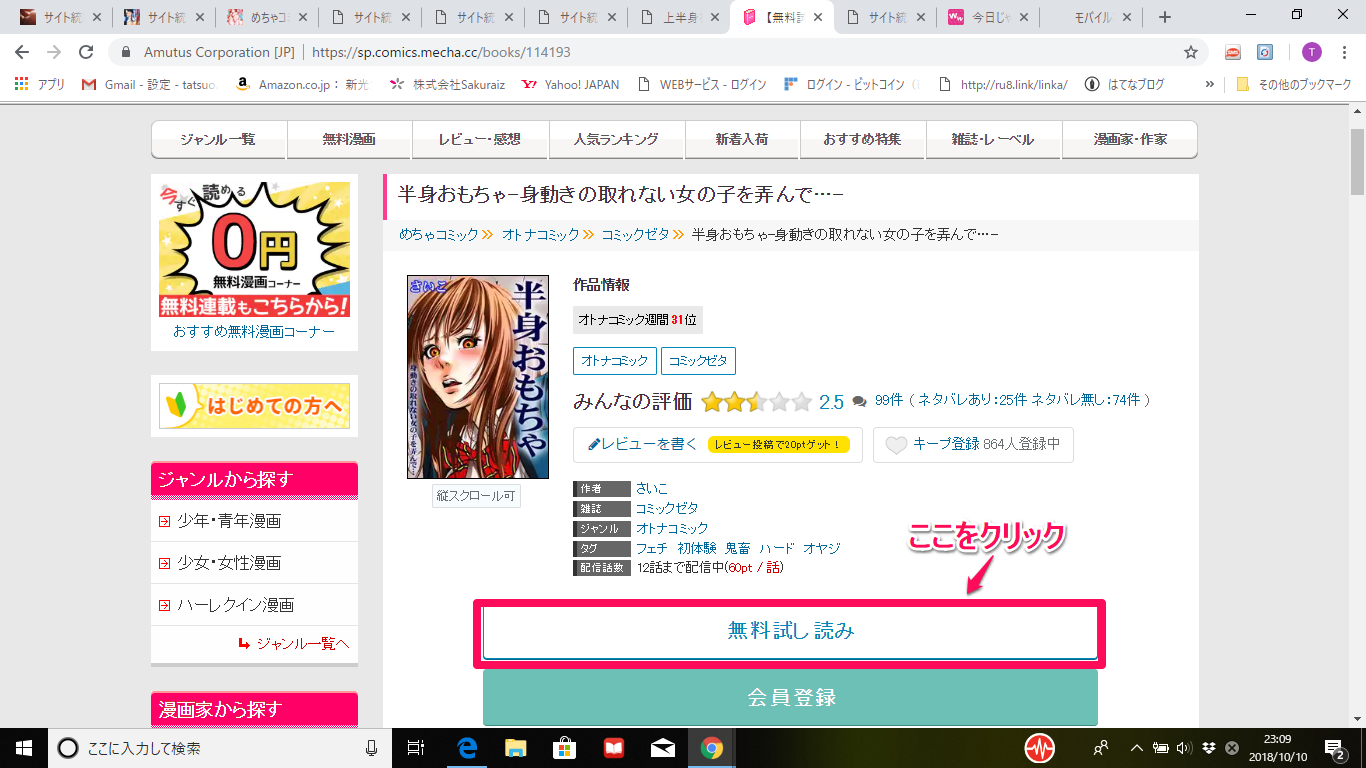Open the その他のブックマーク folder
Viewport: 1366px width, 768px height.
(x=1294, y=85)
